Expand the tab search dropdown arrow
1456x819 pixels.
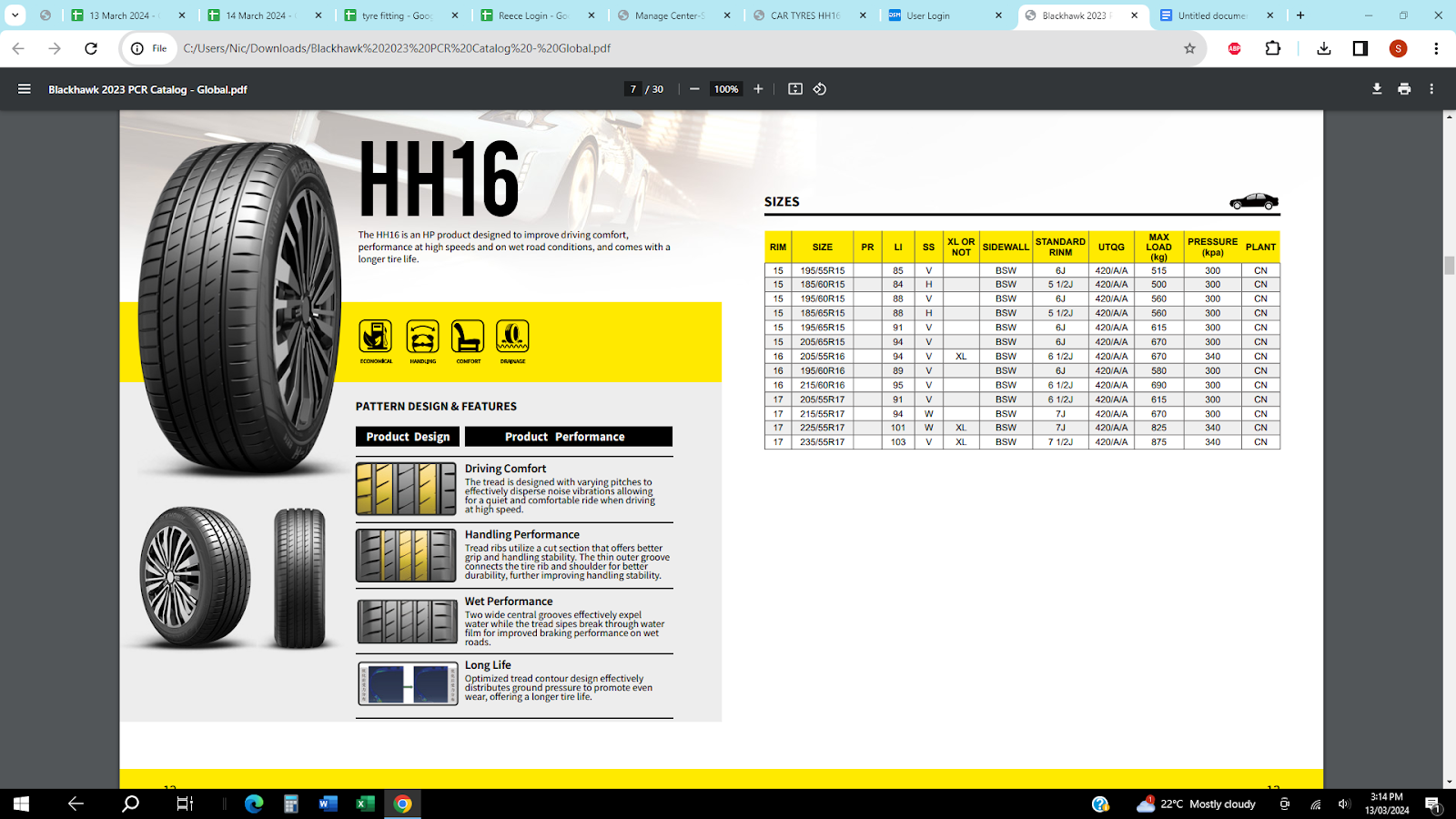(15, 15)
